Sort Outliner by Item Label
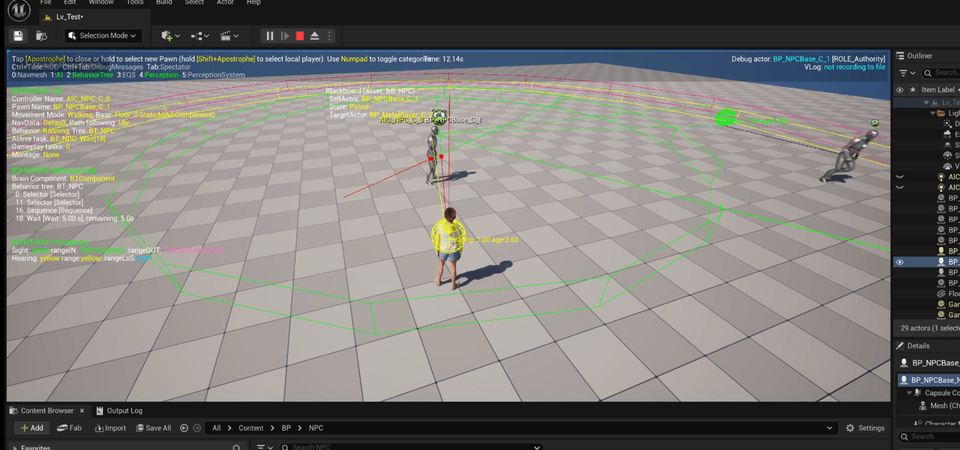This screenshot has width=960, height=450. (940, 89)
